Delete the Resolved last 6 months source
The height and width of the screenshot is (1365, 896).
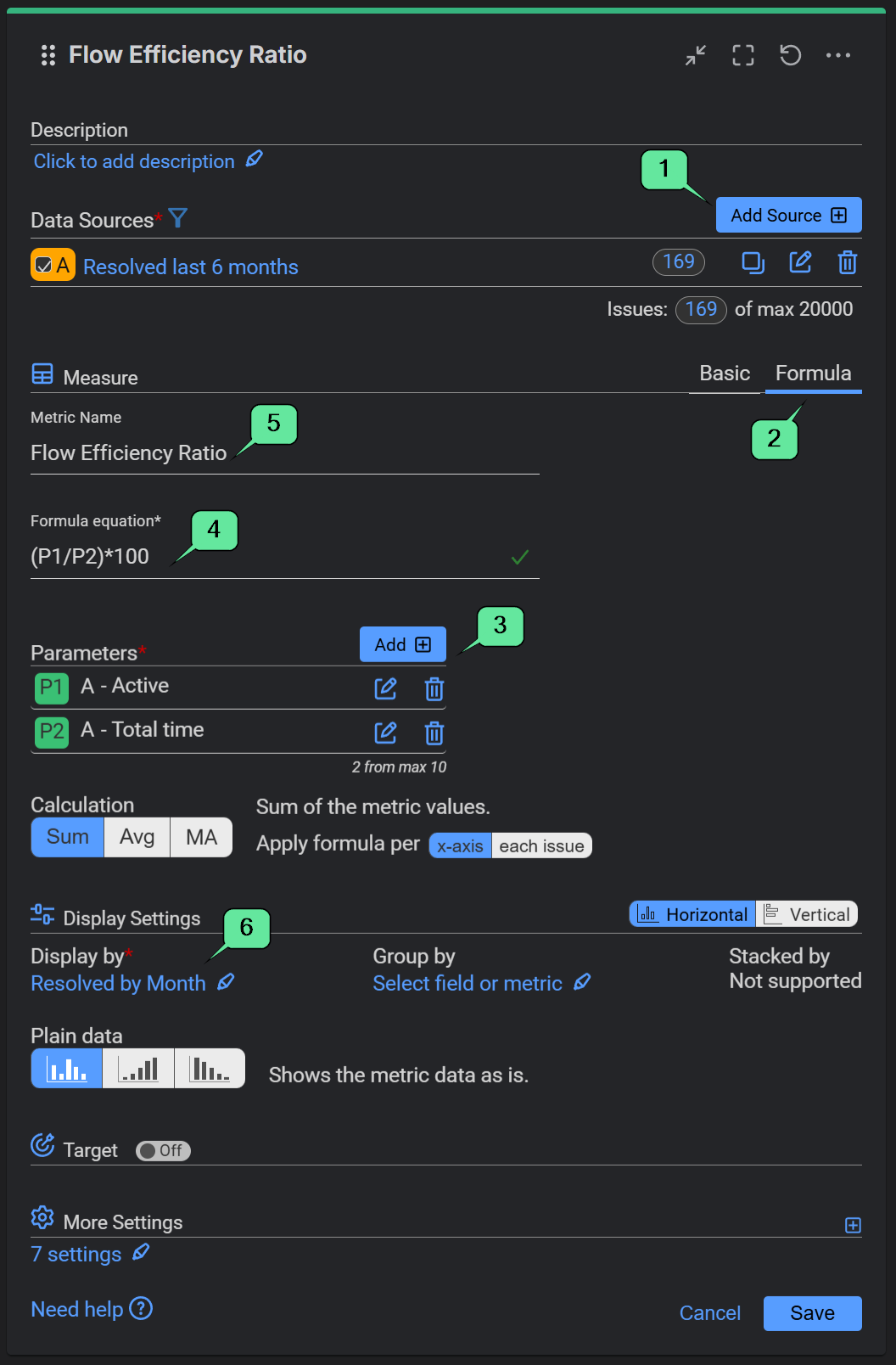tap(847, 262)
